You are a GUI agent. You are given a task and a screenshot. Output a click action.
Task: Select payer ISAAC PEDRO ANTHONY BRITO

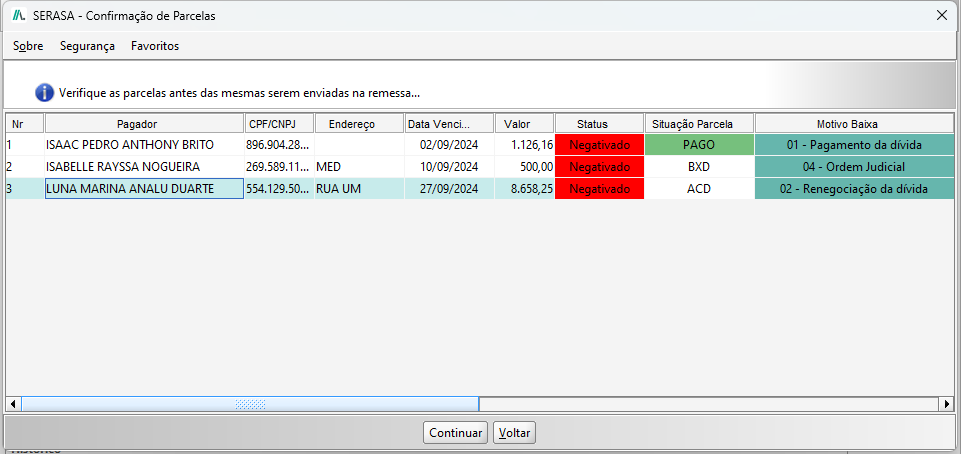click(x=144, y=145)
